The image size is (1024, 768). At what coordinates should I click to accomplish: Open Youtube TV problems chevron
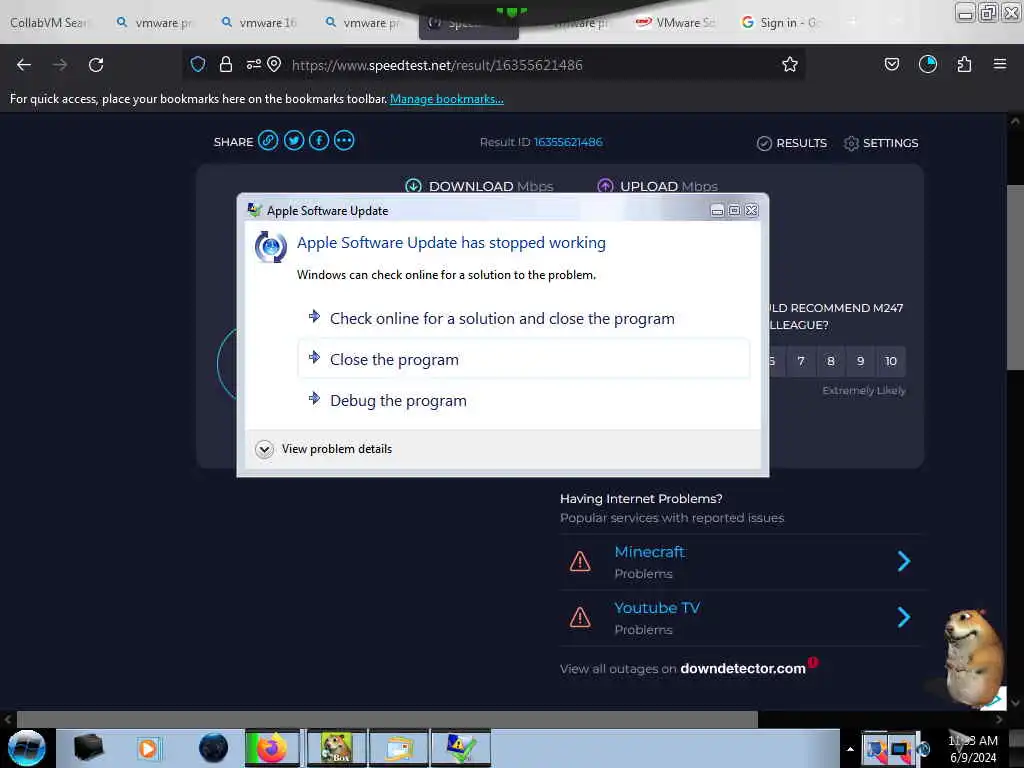pyautogui.click(x=904, y=617)
